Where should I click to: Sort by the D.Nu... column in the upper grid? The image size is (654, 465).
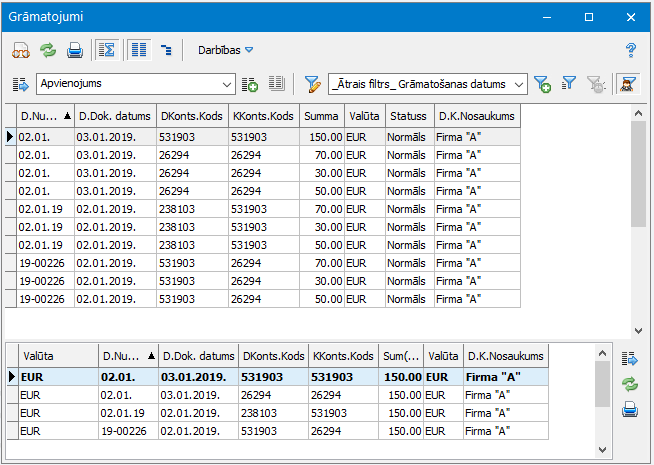45,116
